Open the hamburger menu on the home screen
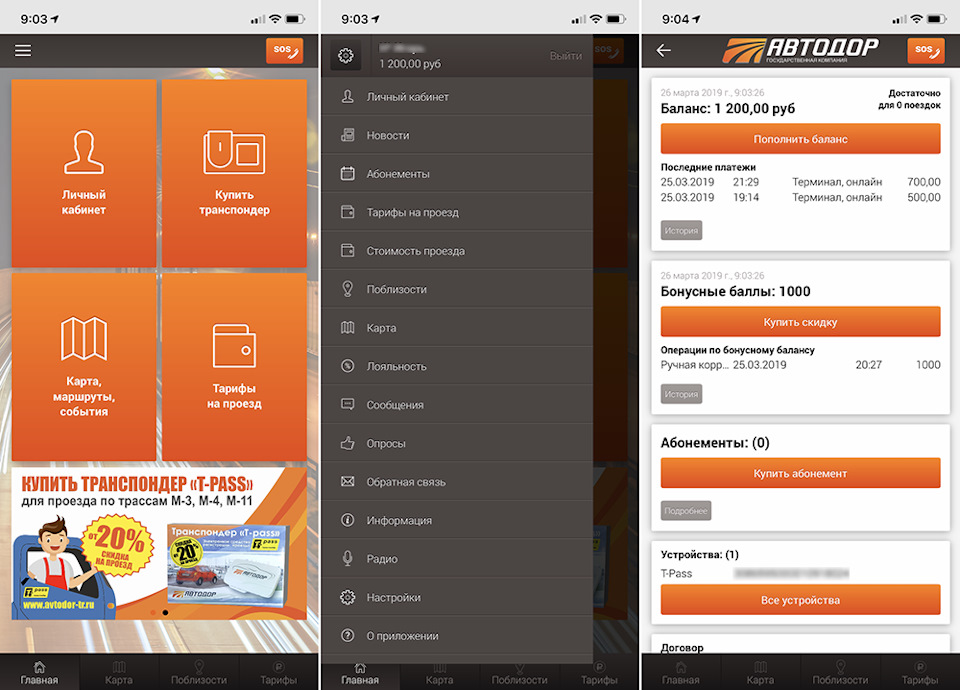Viewport: 960px width, 690px height. point(23,51)
